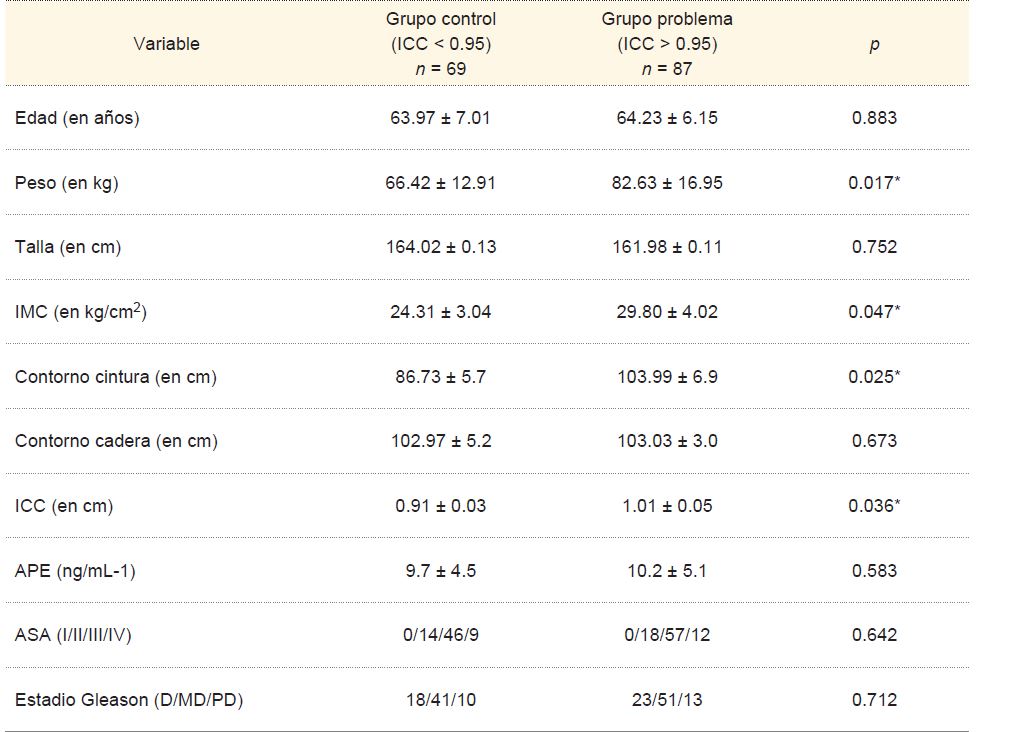Click the IMC row label
This screenshot has height=732, width=1020.
tap(81, 312)
